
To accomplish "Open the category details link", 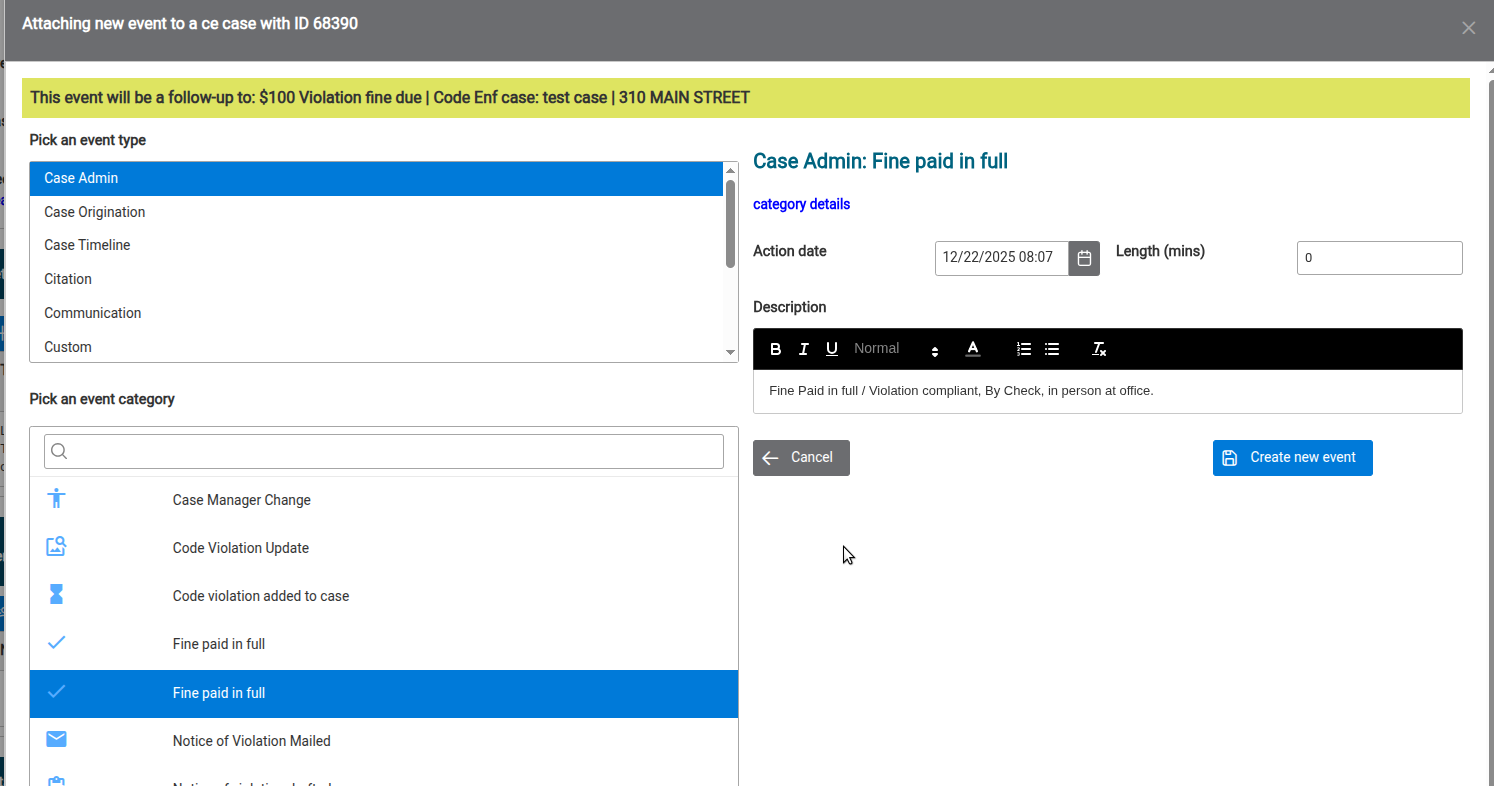I will (x=801, y=204).
